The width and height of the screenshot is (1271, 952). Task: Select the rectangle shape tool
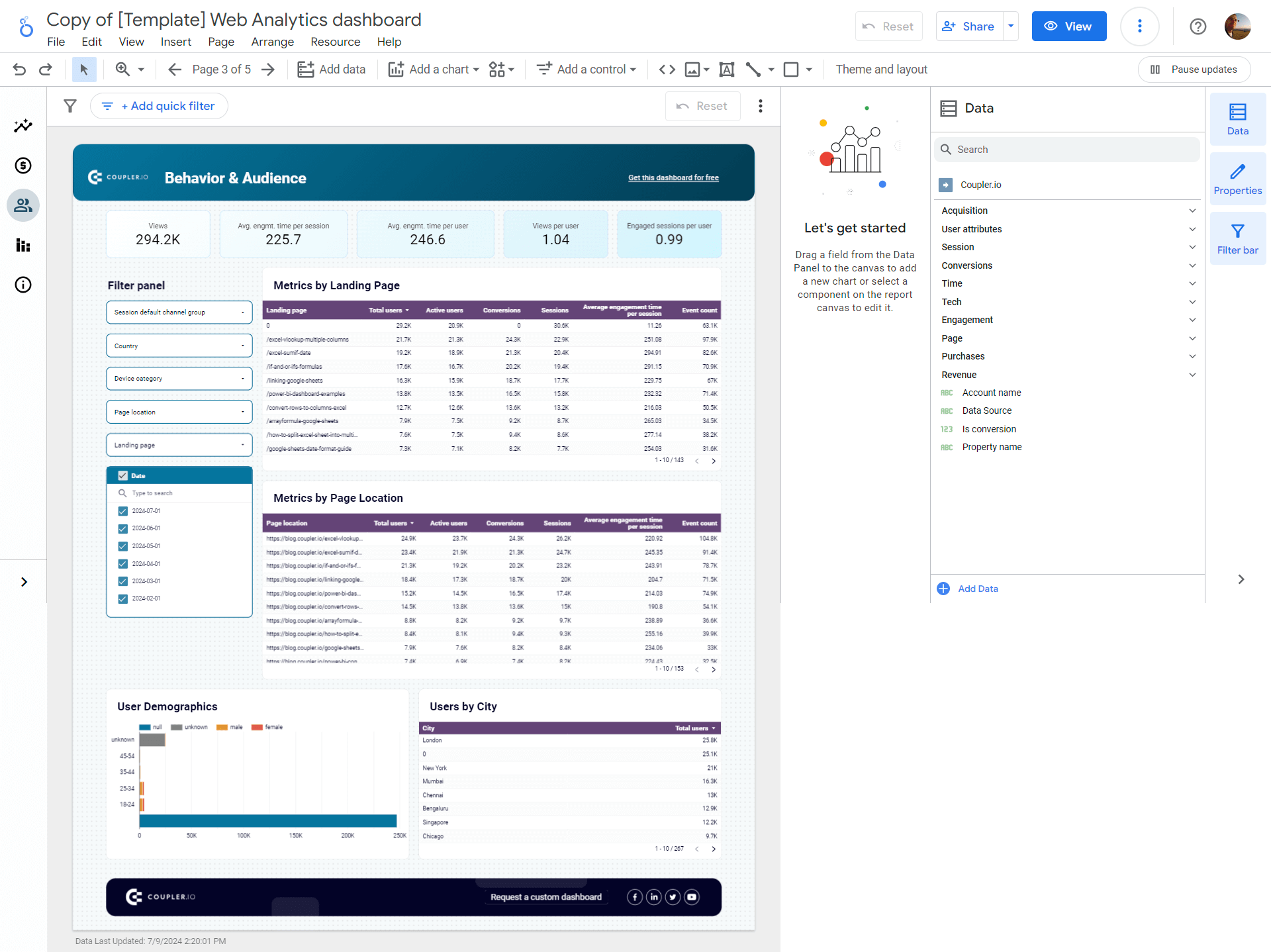tap(791, 70)
